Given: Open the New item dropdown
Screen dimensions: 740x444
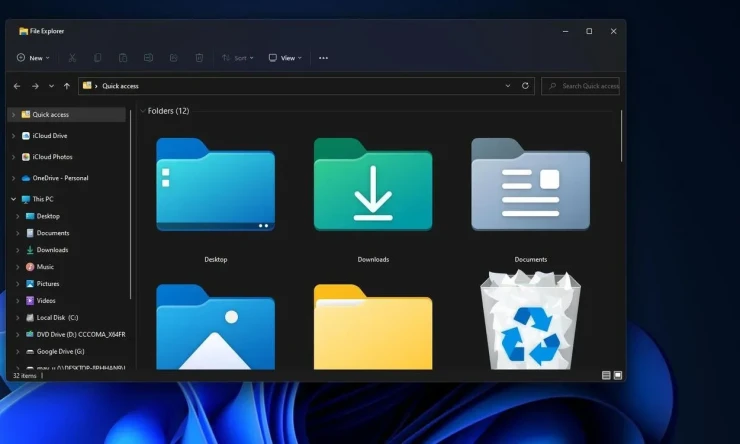Looking at the screenshot, I should point(33,58).
